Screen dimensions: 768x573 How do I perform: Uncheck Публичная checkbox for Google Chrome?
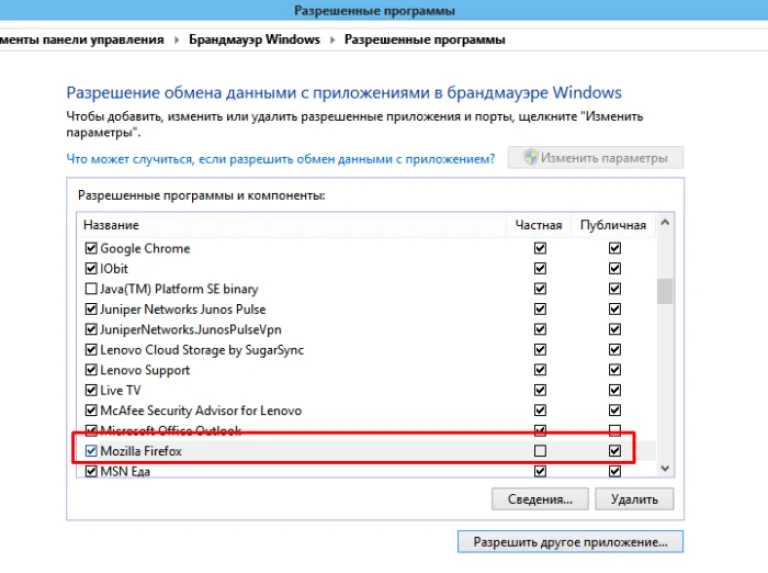click(615, 248)
